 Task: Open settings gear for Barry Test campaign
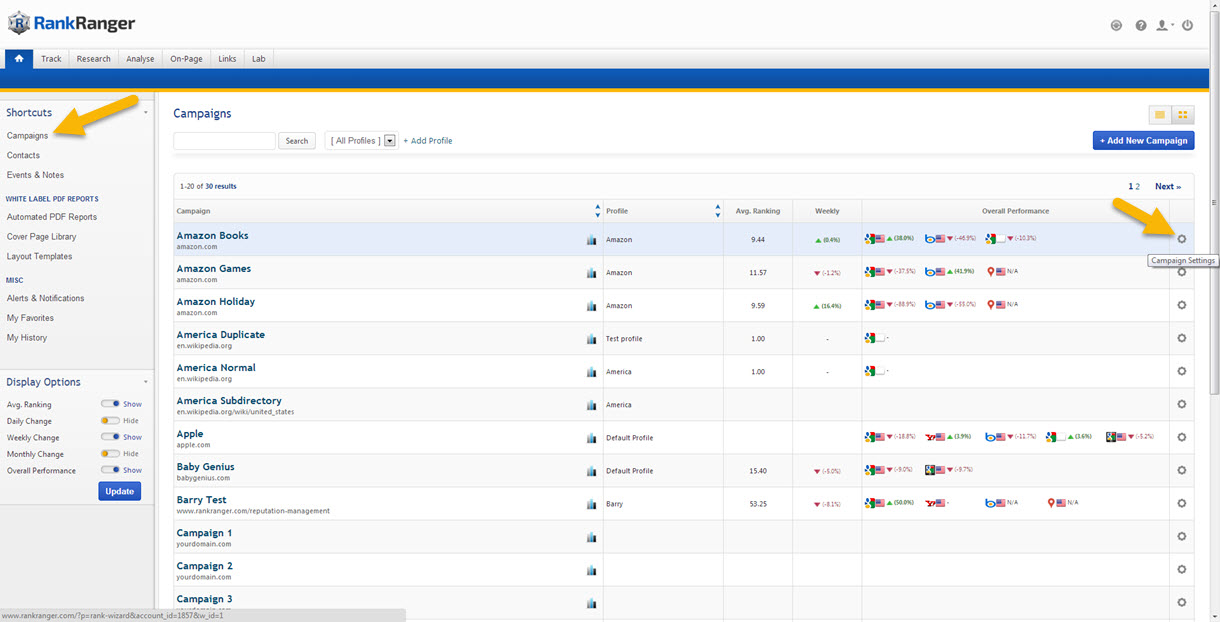pyautogui.click(x=1181, y=503)
